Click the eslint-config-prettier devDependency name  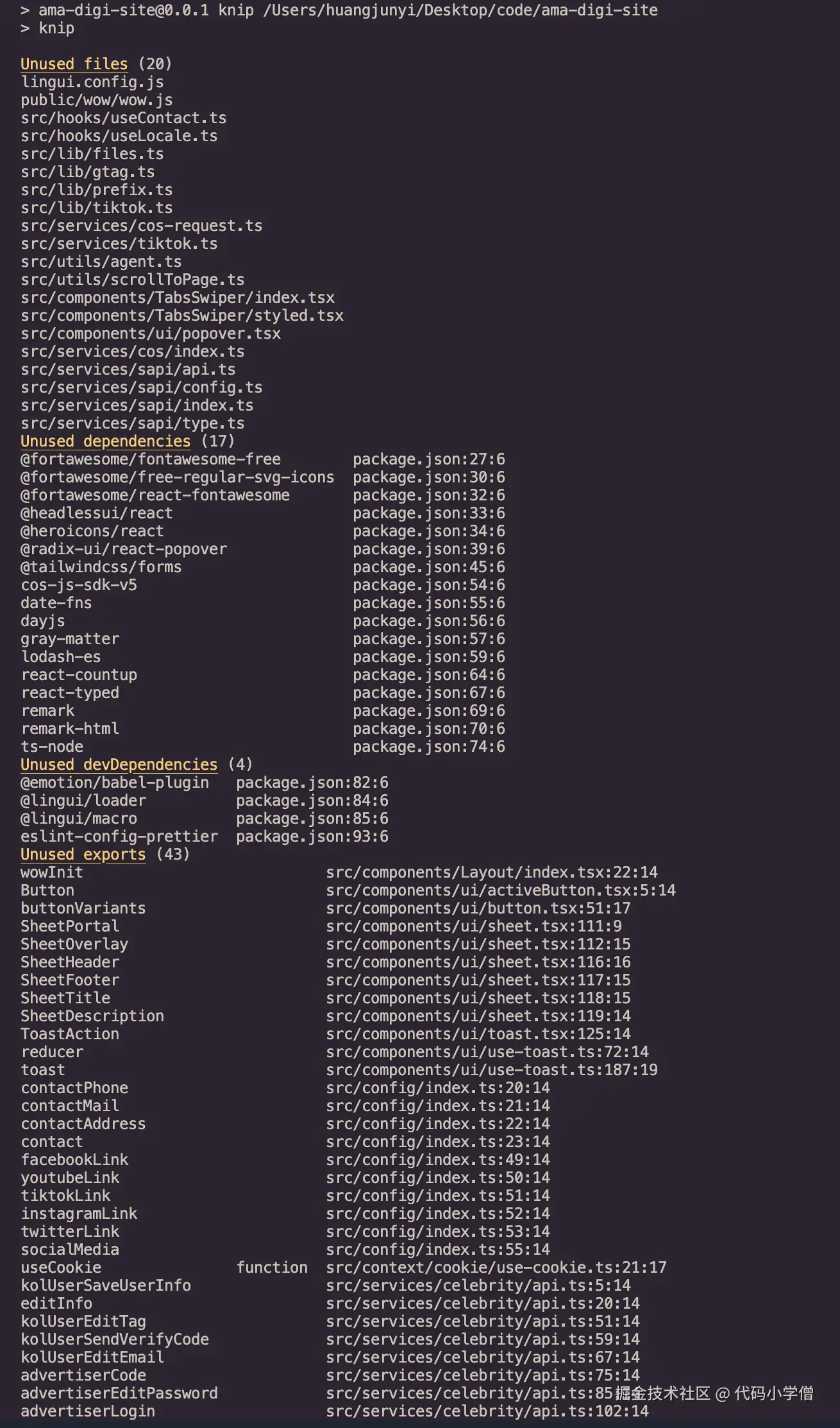click(119, 837)
